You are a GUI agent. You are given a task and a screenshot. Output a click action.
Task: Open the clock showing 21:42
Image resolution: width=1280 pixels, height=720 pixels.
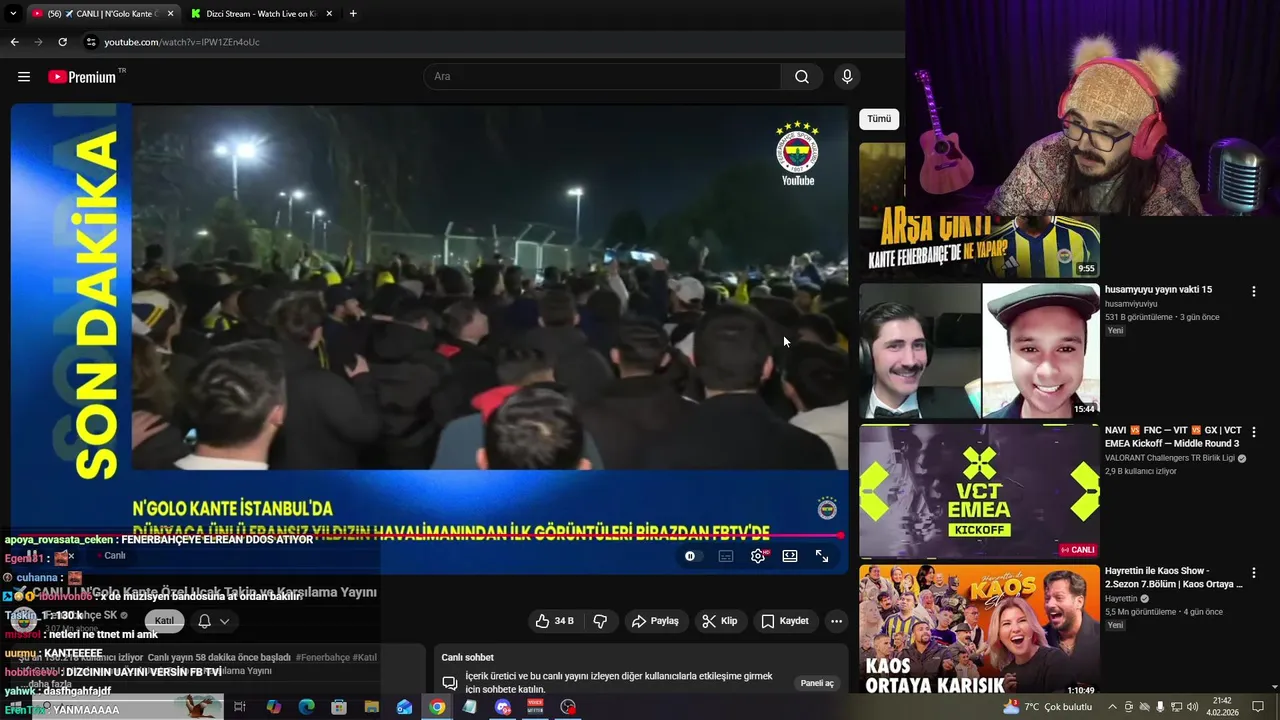pyautogui.click(x=1222, y=707)
